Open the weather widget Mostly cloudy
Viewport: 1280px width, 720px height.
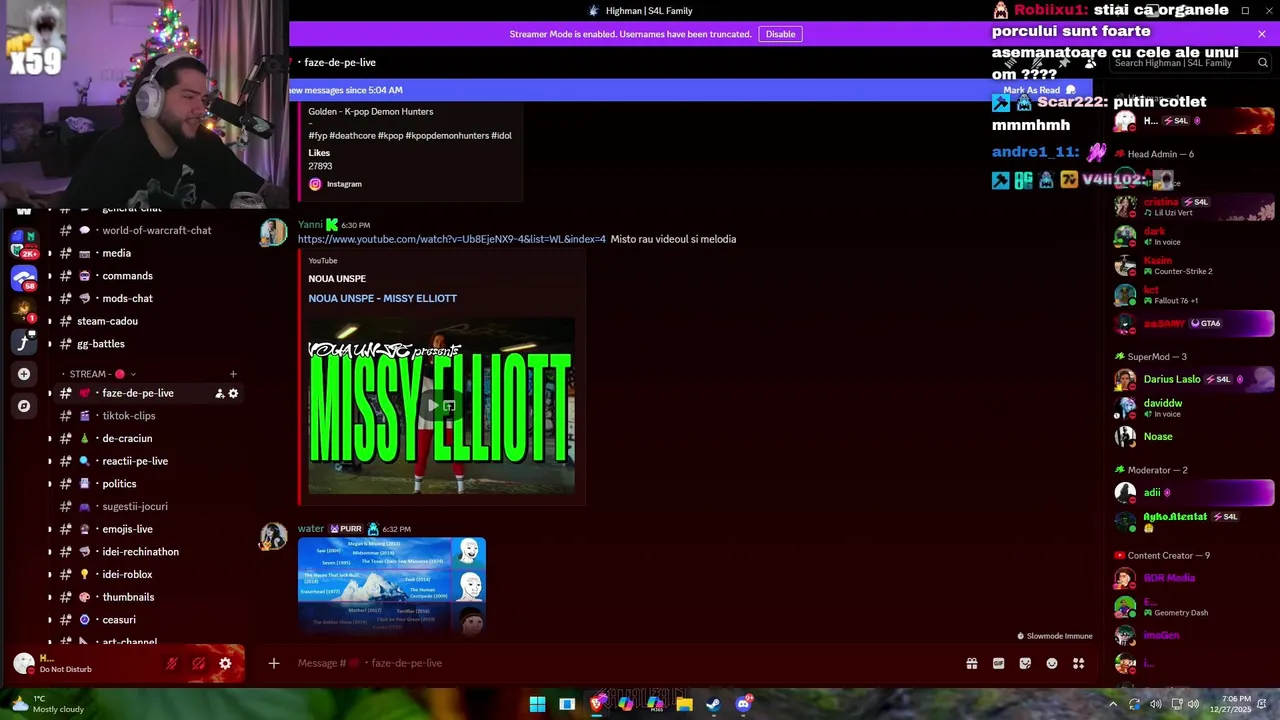point(48,704)
